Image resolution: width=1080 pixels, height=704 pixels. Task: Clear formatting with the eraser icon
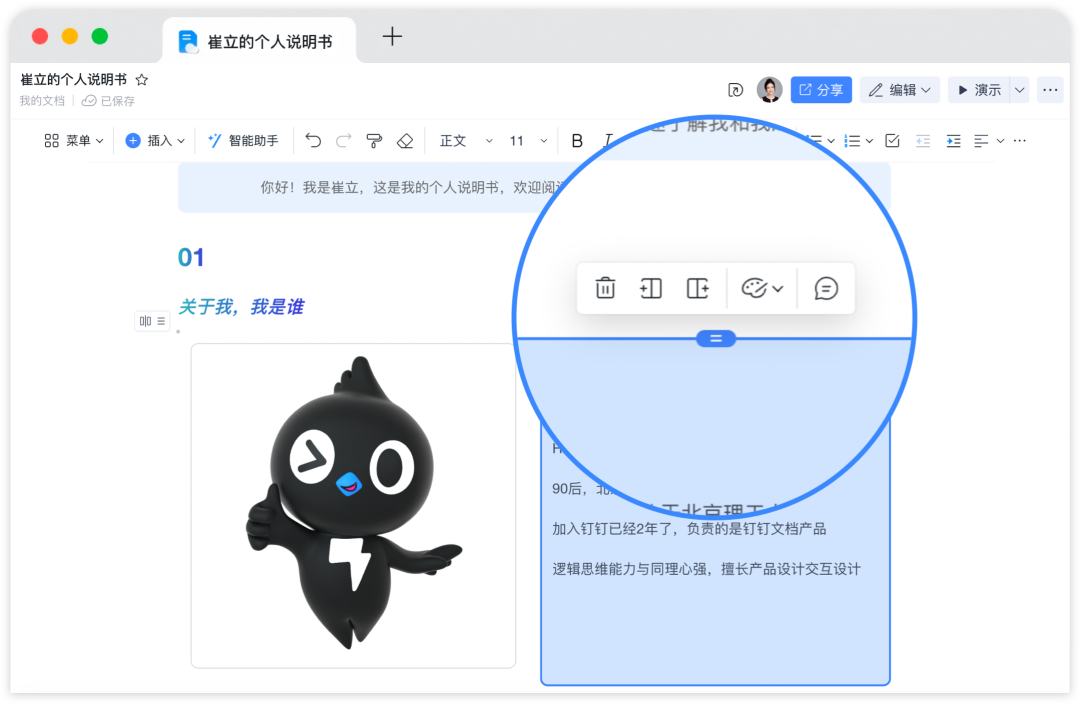tap(405, 141)
